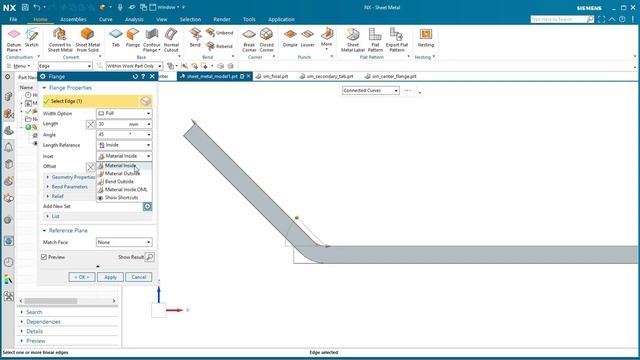This screenshot has height=360, width=640.
Task: Choose Bend Outside from Inset list
Action: point(124,182)
